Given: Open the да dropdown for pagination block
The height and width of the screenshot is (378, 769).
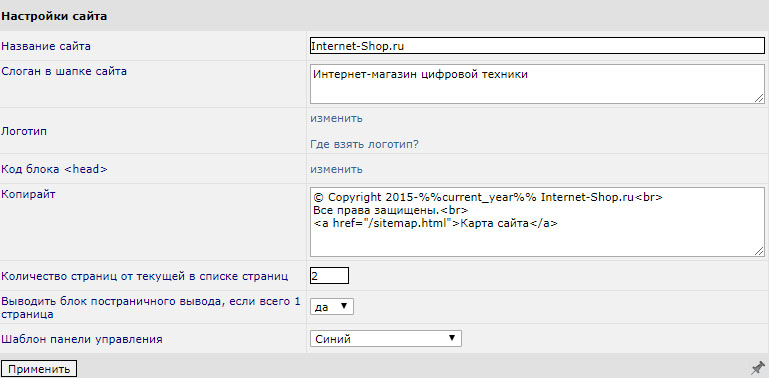Looking at the screenshot, I should 332,306.
